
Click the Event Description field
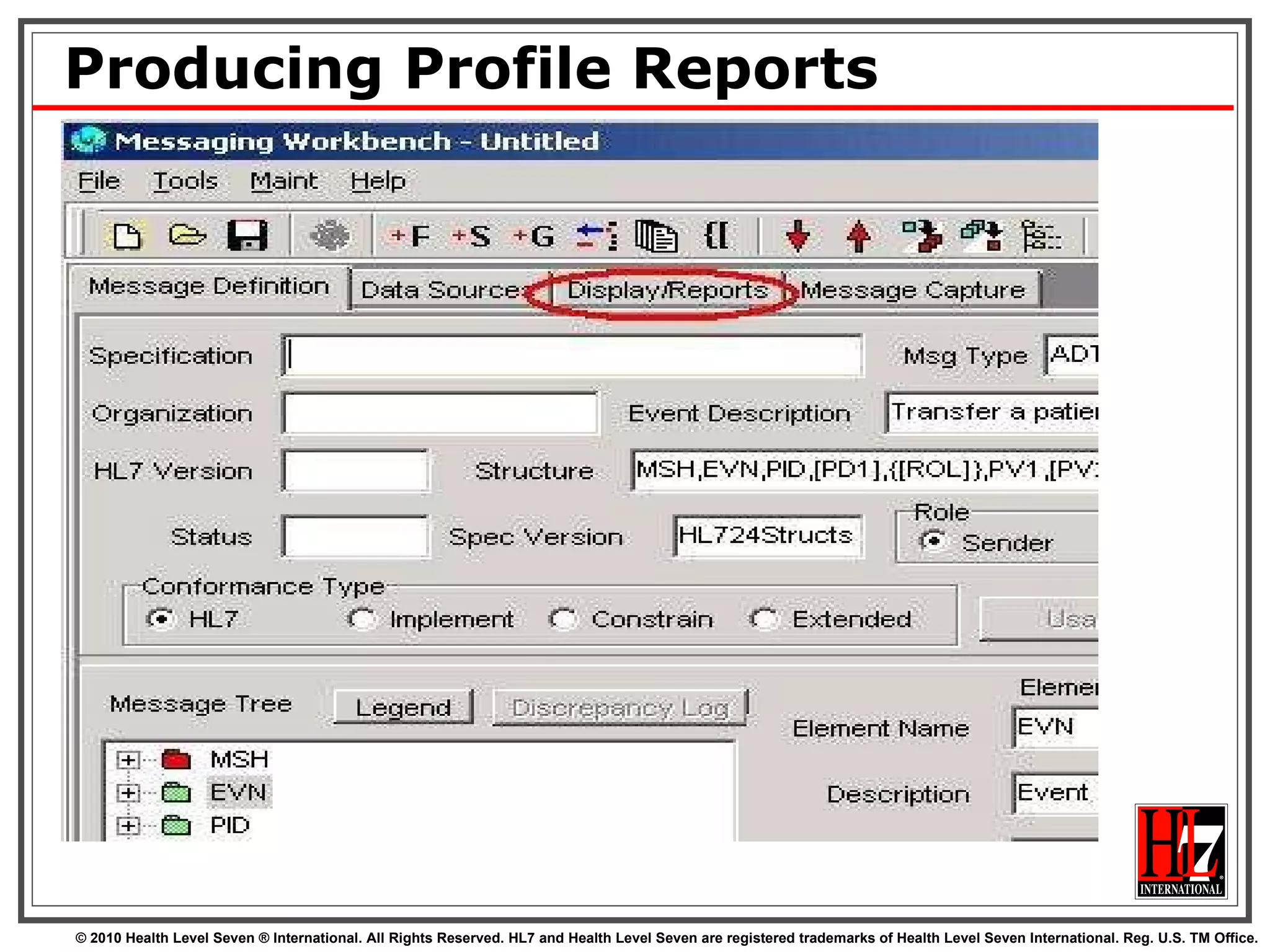point(992,412)
